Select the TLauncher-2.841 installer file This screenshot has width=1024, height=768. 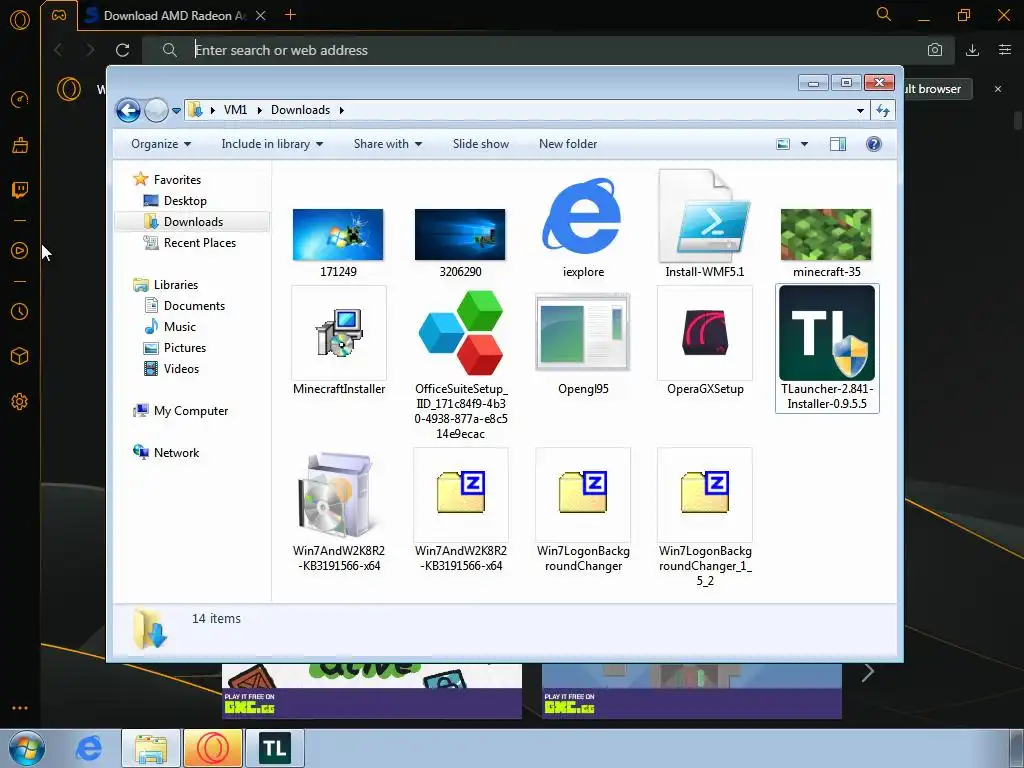(x=827, y=348)
